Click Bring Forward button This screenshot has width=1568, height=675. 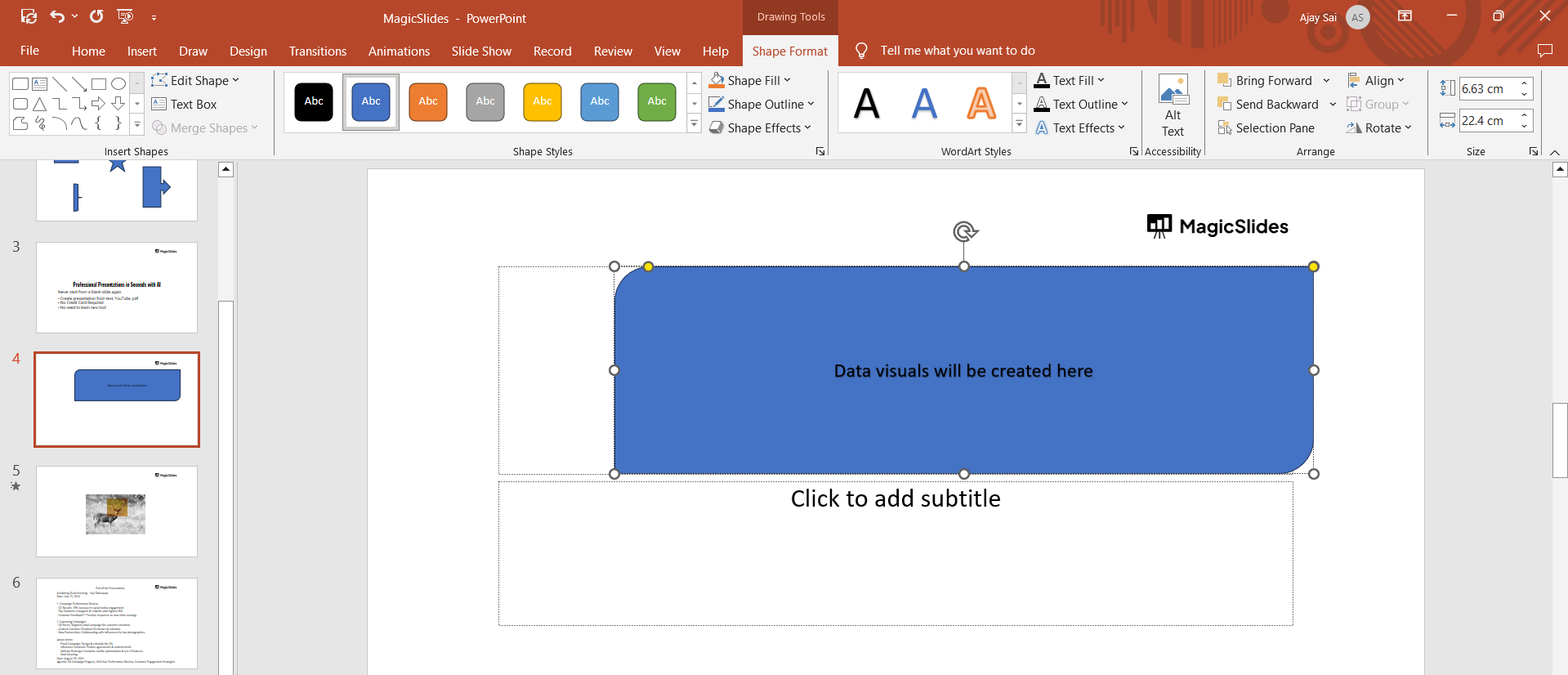tap(1265, 80)
